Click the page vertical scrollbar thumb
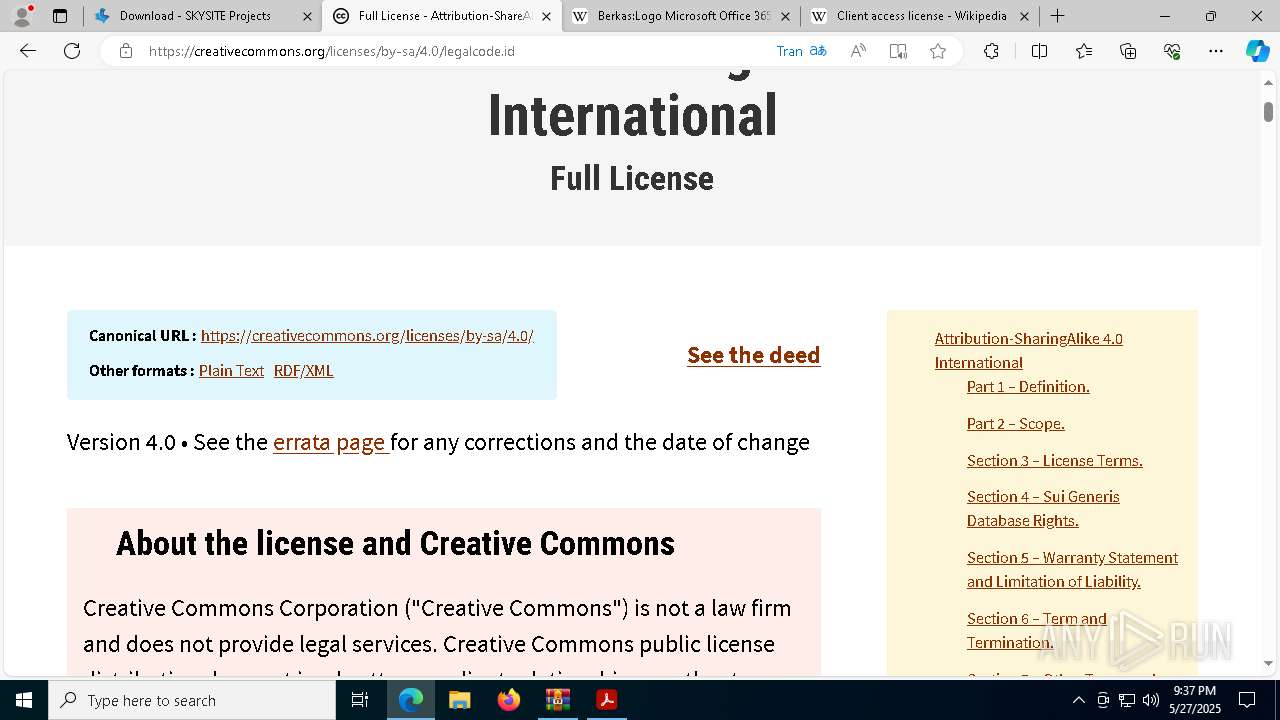The width and height of the screenshot is (1280, 720). click(x=1268, y=112)
